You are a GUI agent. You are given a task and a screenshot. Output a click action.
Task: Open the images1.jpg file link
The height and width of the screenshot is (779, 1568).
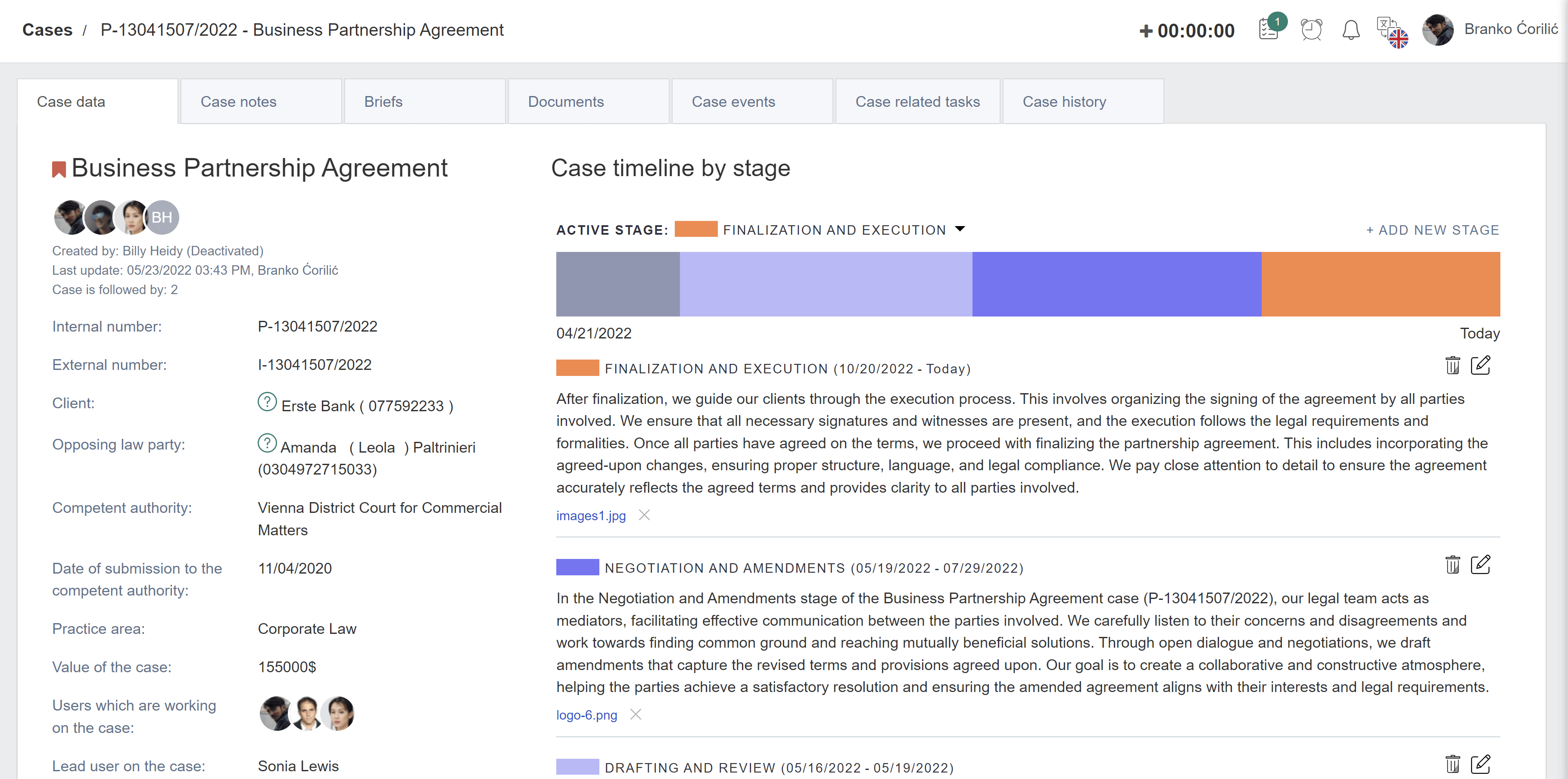[590, 516]
